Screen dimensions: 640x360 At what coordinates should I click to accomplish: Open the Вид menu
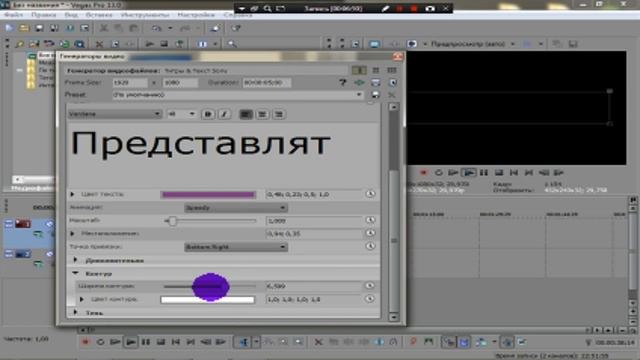point(71,15)
